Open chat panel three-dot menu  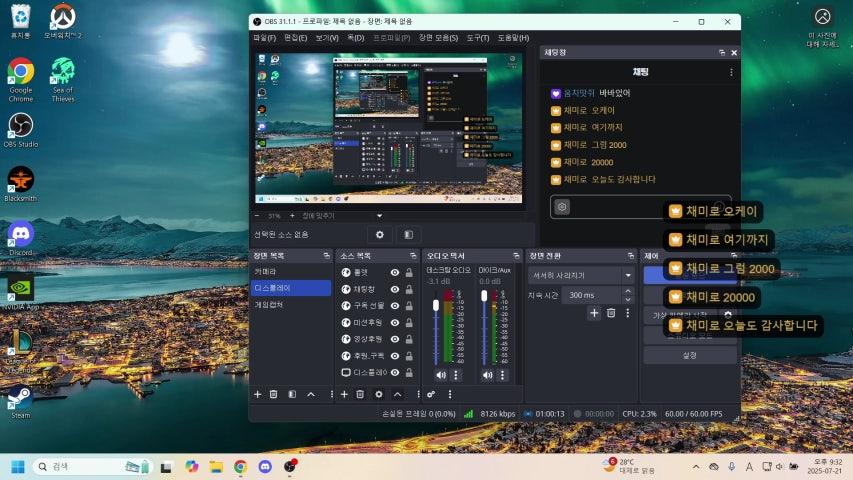point(731,72)
